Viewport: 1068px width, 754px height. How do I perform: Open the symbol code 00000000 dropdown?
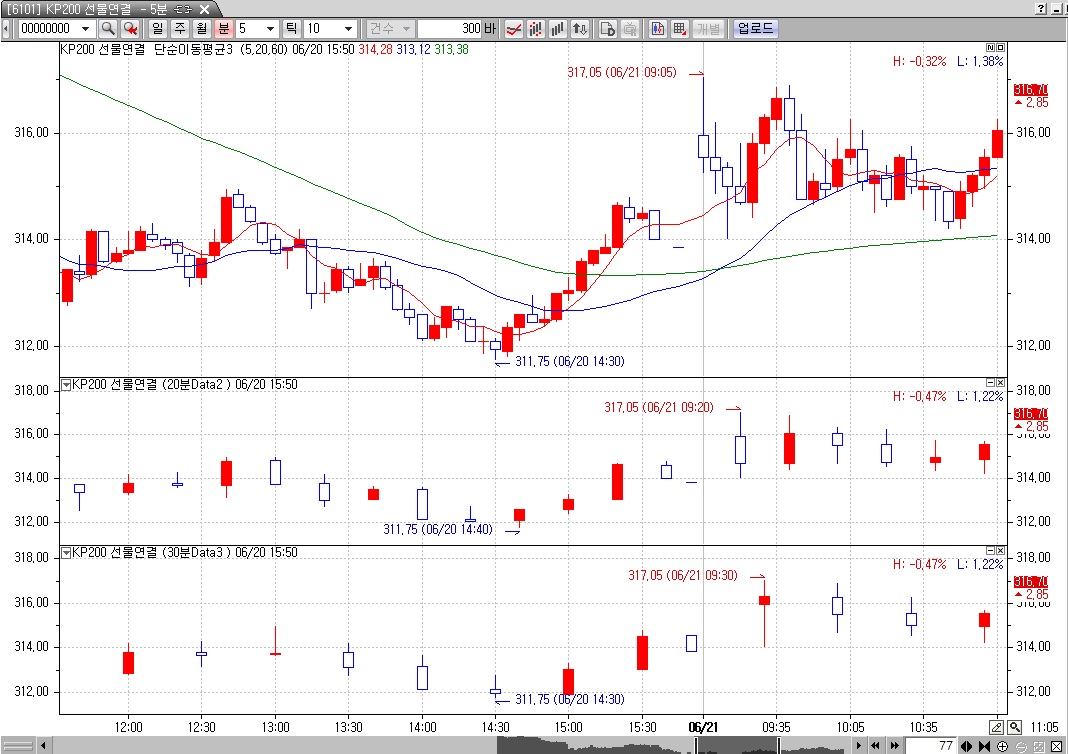[88, 29]
